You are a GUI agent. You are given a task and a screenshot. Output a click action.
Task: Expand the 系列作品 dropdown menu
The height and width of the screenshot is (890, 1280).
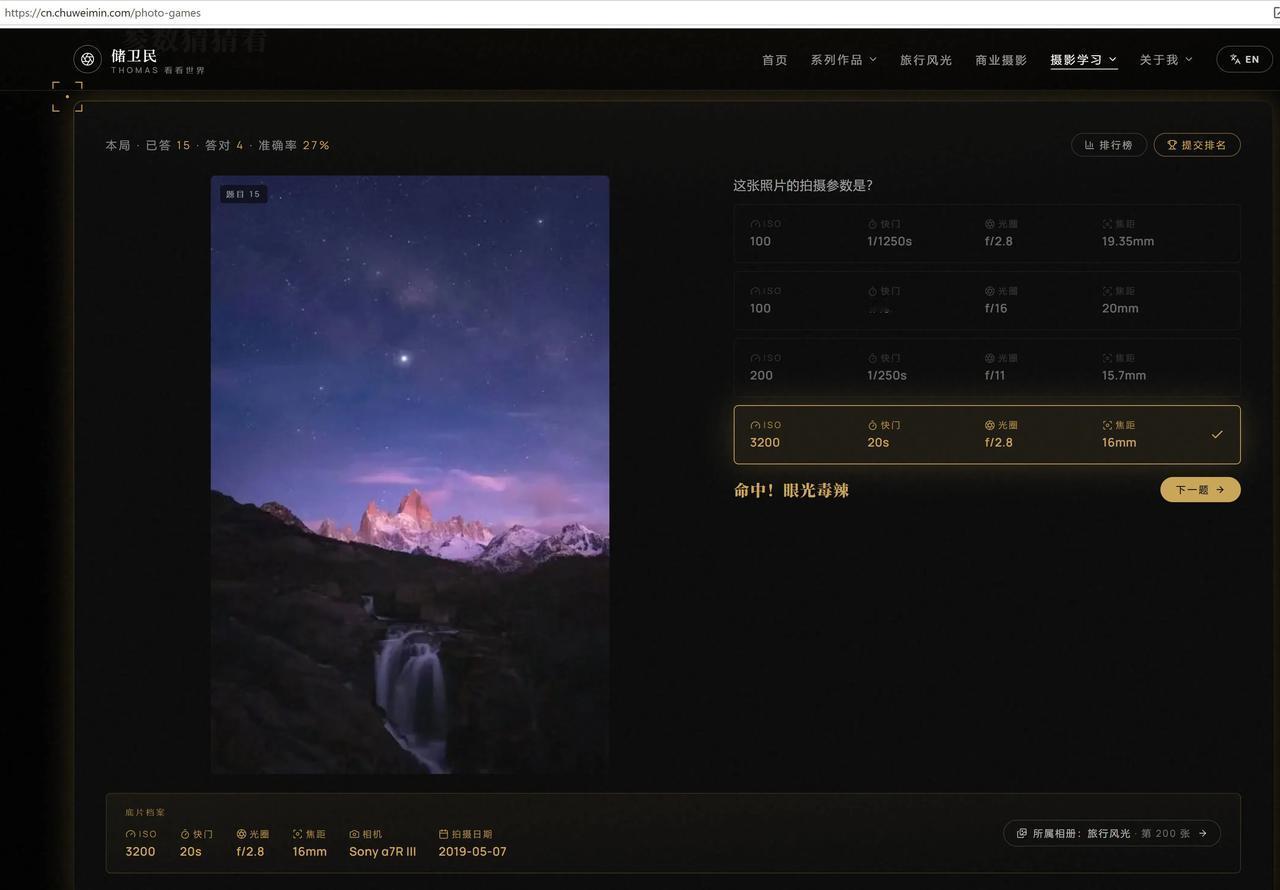pyautogui.click(x=843, y=60)
